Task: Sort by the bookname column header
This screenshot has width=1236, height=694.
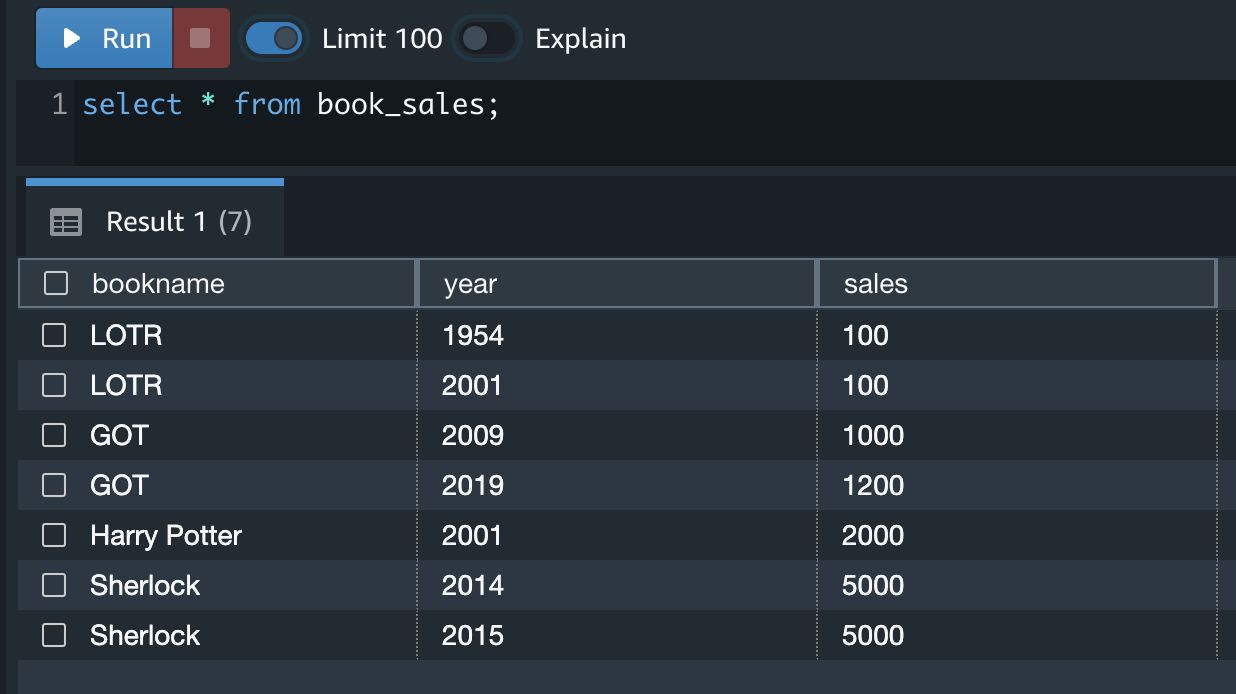Action: pos(159,284)
